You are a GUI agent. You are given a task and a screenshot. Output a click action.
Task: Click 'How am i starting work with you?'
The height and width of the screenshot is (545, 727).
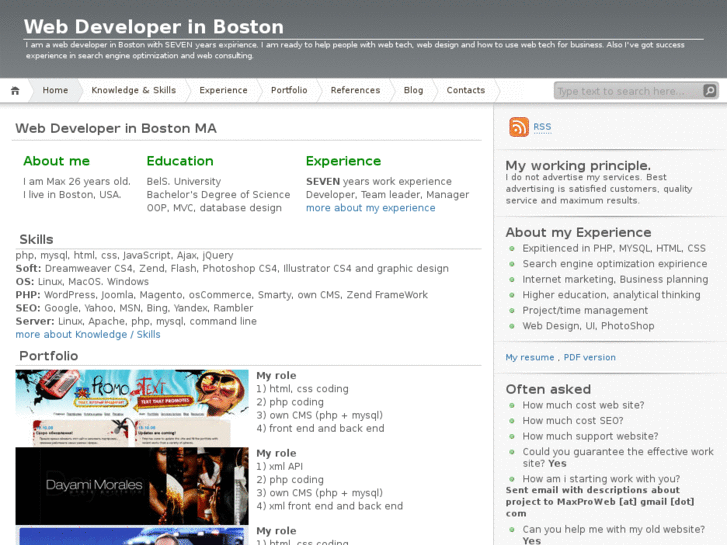(601, 479)
